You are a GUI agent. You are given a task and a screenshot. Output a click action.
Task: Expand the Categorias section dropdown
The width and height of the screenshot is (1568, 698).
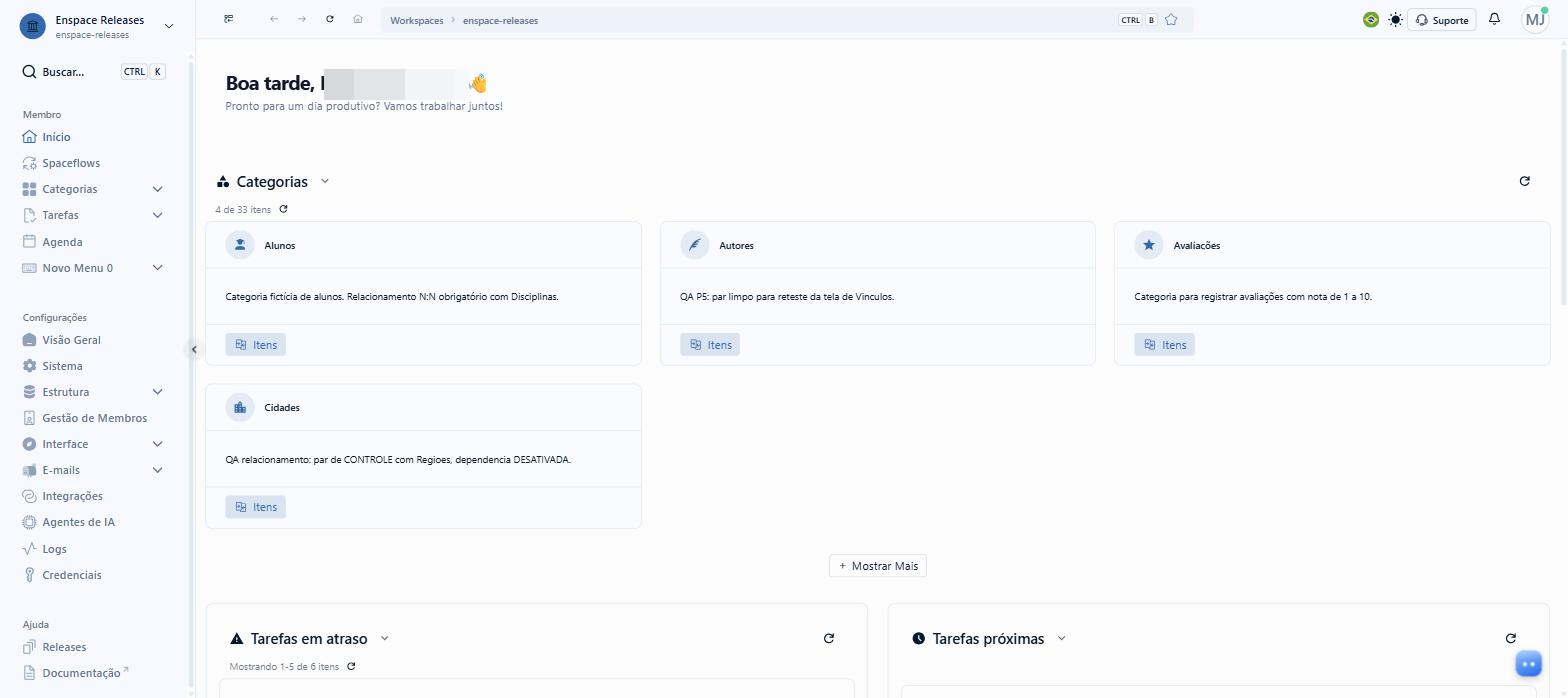point(325,181)
